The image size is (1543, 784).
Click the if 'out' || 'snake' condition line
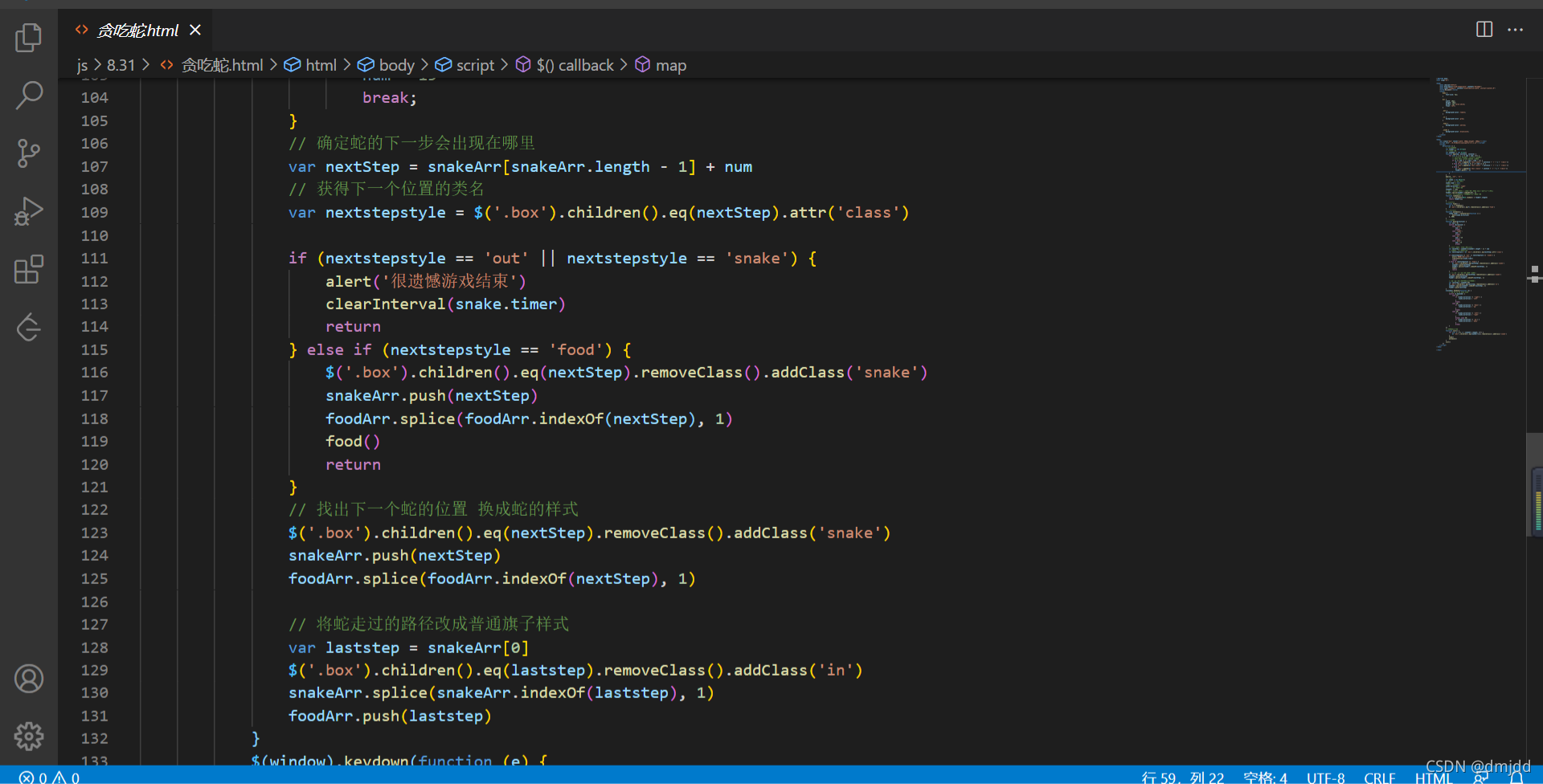[x=552, y=258]
